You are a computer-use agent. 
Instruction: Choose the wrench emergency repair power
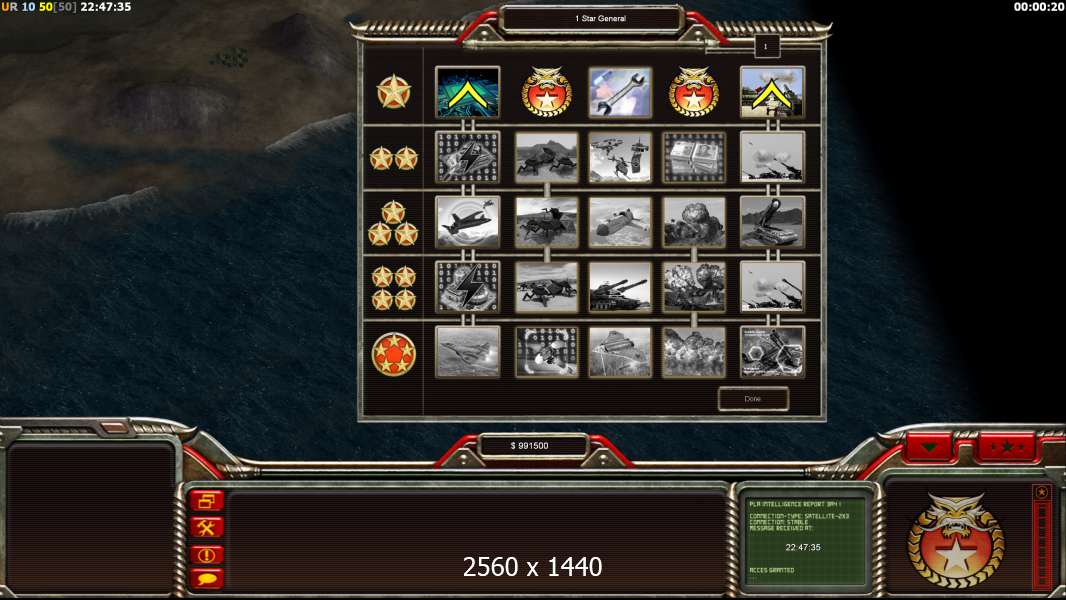pyautogui.click(x=619, y=92)
